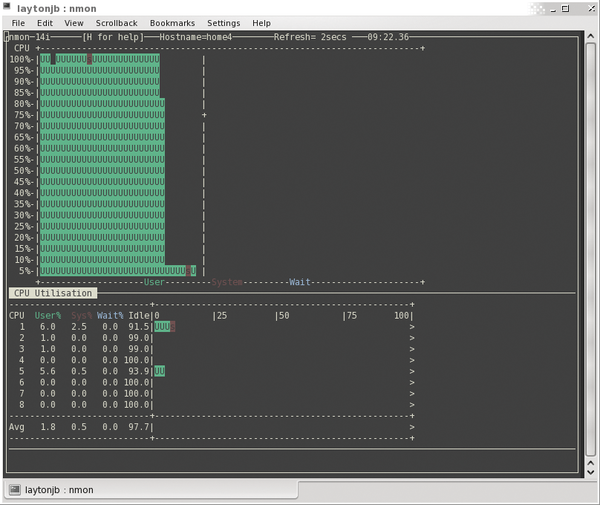Click the 100%- graph axis label
The width and height of the screenshot is (600, 505).
click(22, 59)
